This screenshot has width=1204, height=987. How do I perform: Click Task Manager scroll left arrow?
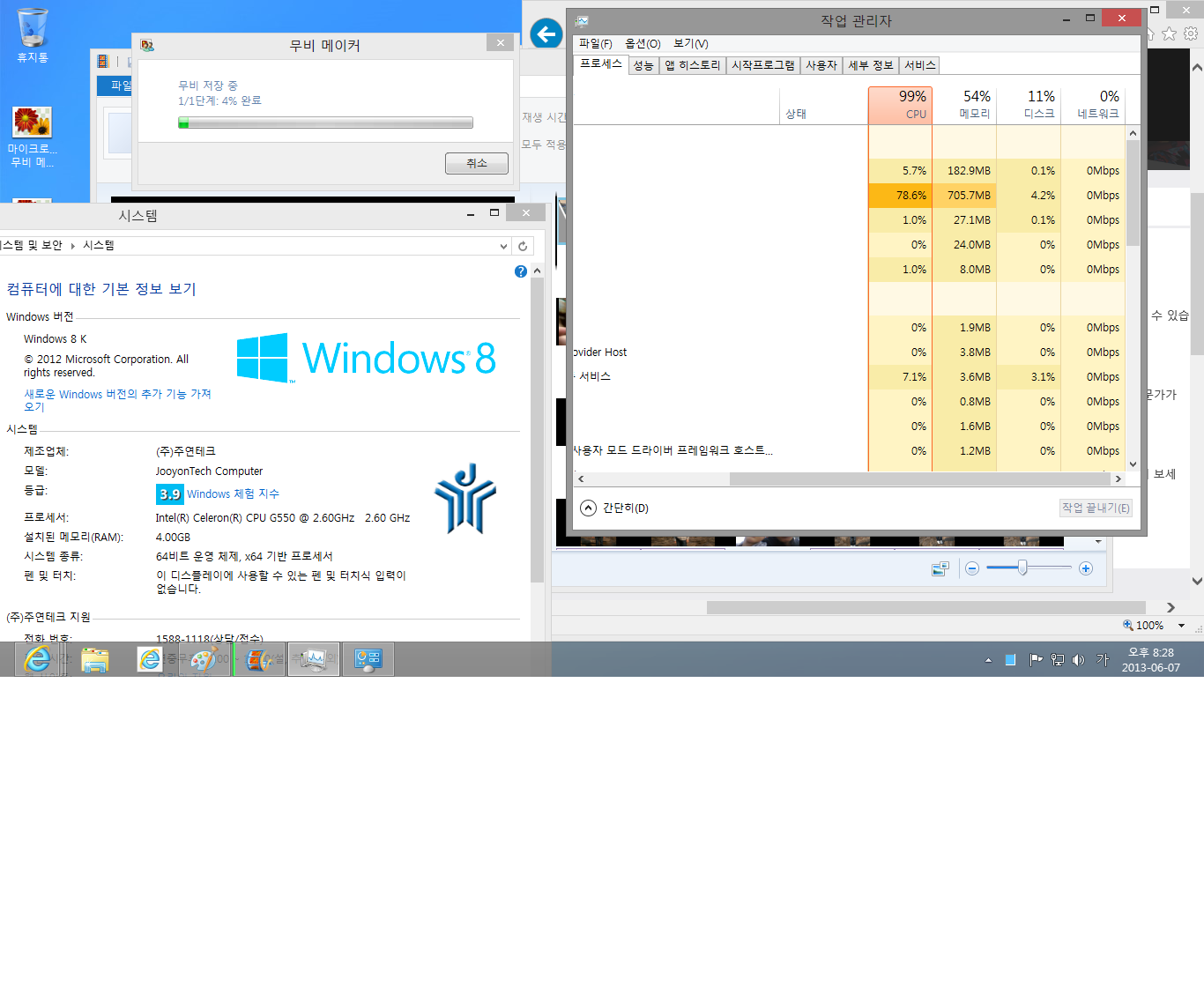[x=581, y=479]
